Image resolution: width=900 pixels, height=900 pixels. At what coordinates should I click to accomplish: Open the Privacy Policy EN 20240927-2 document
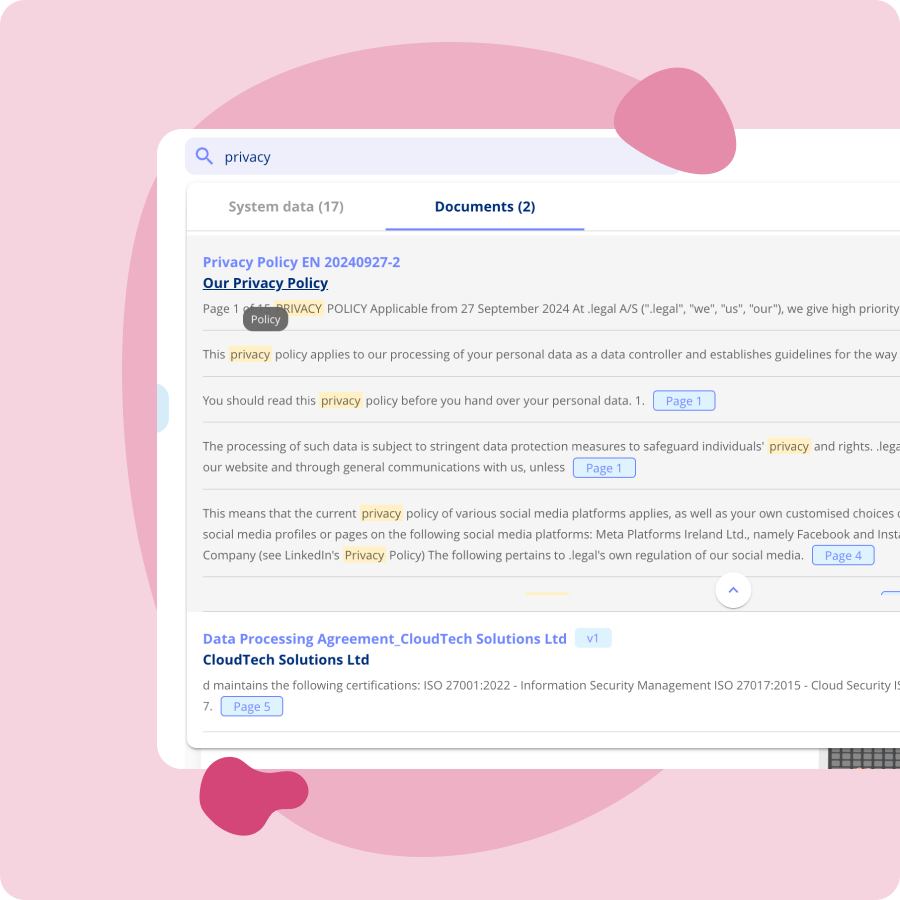(301, 262)
